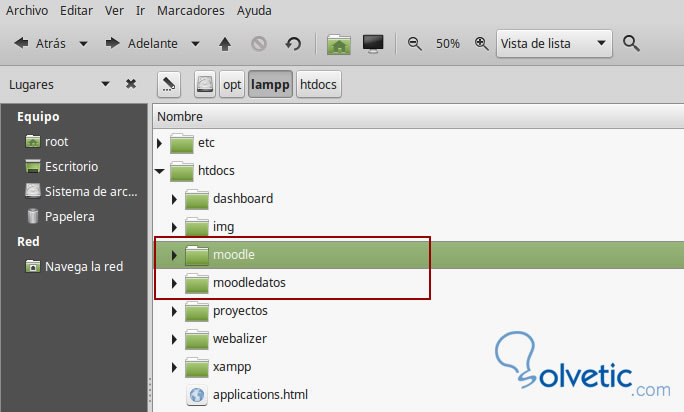Click the Equipo sidebar heading
Image resolution: width=684 pixels, height=412 pixels.
[38, 117]
